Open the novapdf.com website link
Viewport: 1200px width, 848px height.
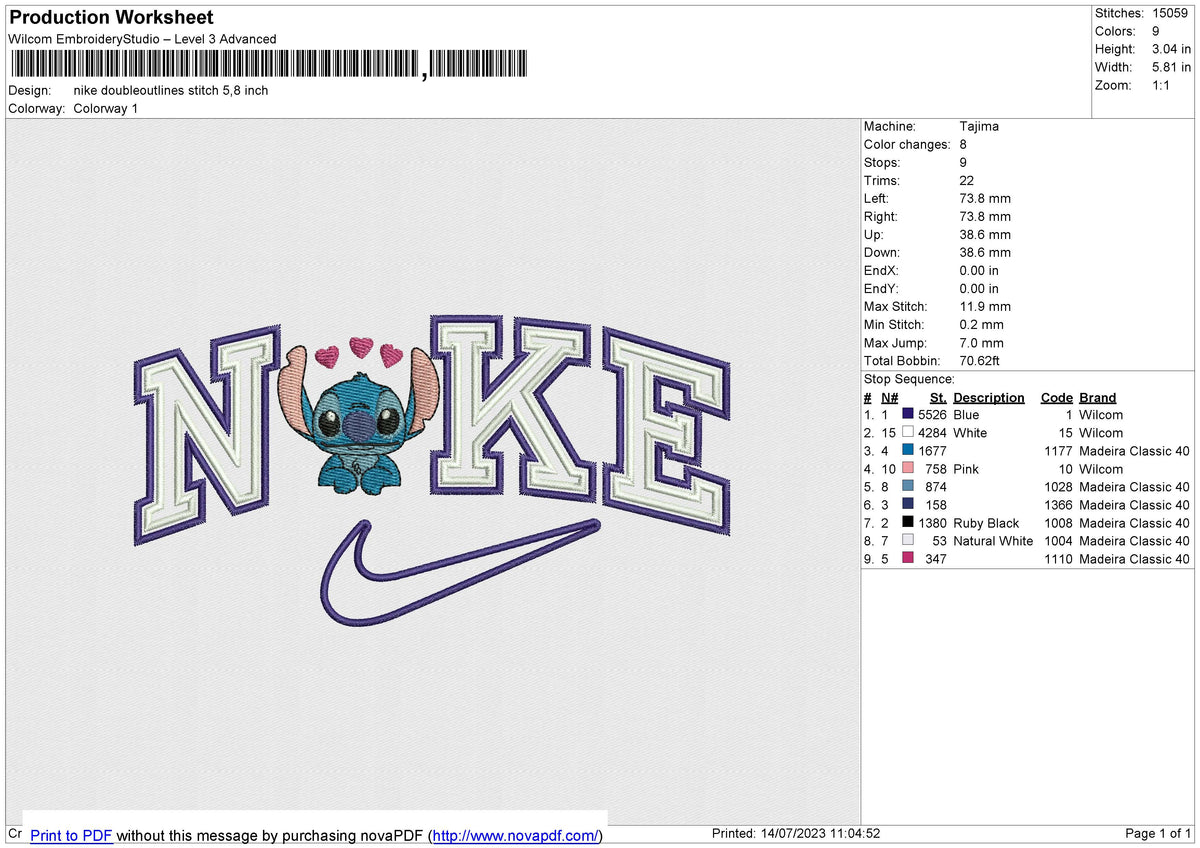tap(517, 835)
